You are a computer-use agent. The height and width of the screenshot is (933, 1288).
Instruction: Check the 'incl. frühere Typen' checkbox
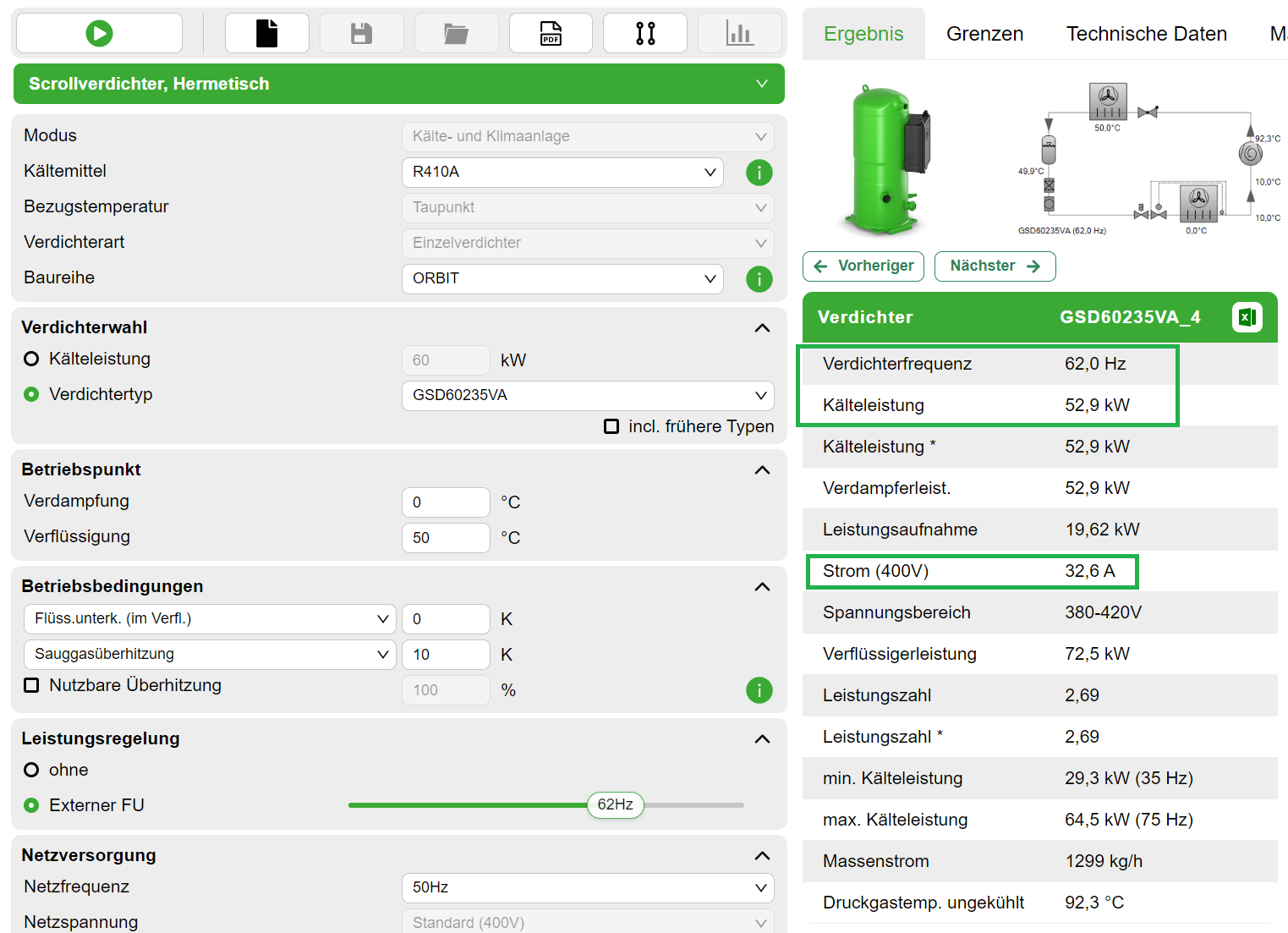click(x=611, y=426)
